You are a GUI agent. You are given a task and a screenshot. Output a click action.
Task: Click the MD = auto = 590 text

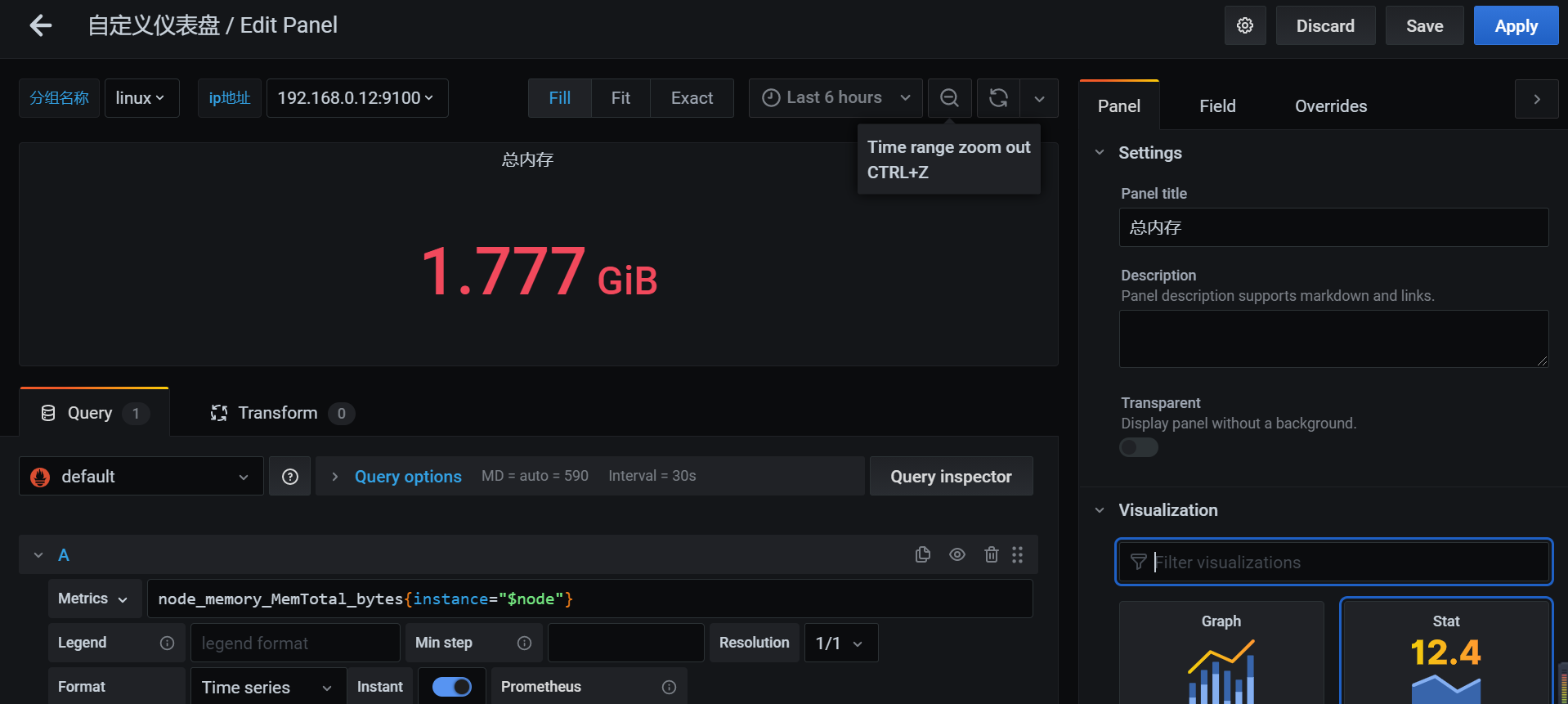tap(535, 476)
